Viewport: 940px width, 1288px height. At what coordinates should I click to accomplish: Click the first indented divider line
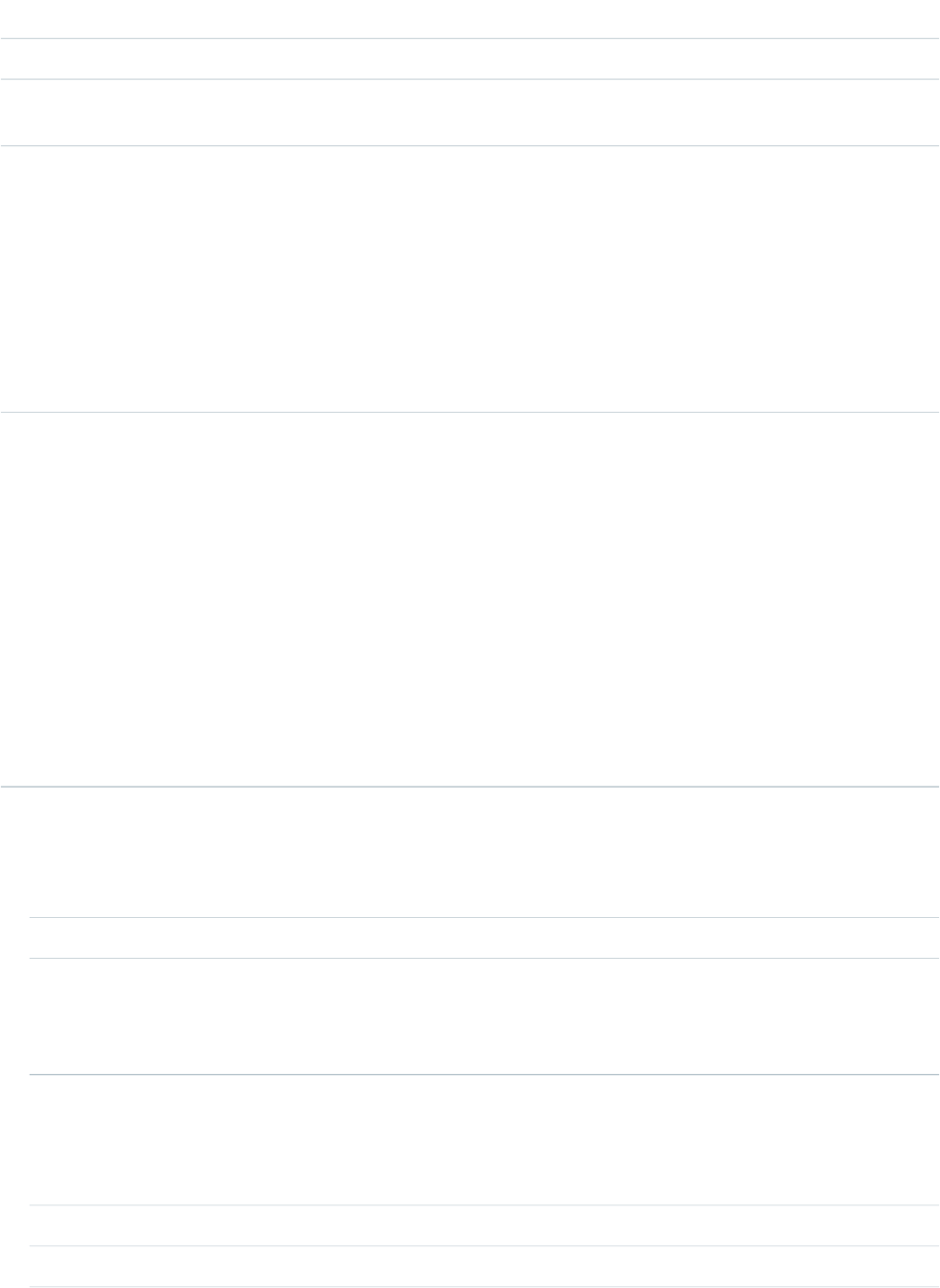coord(484,917)
